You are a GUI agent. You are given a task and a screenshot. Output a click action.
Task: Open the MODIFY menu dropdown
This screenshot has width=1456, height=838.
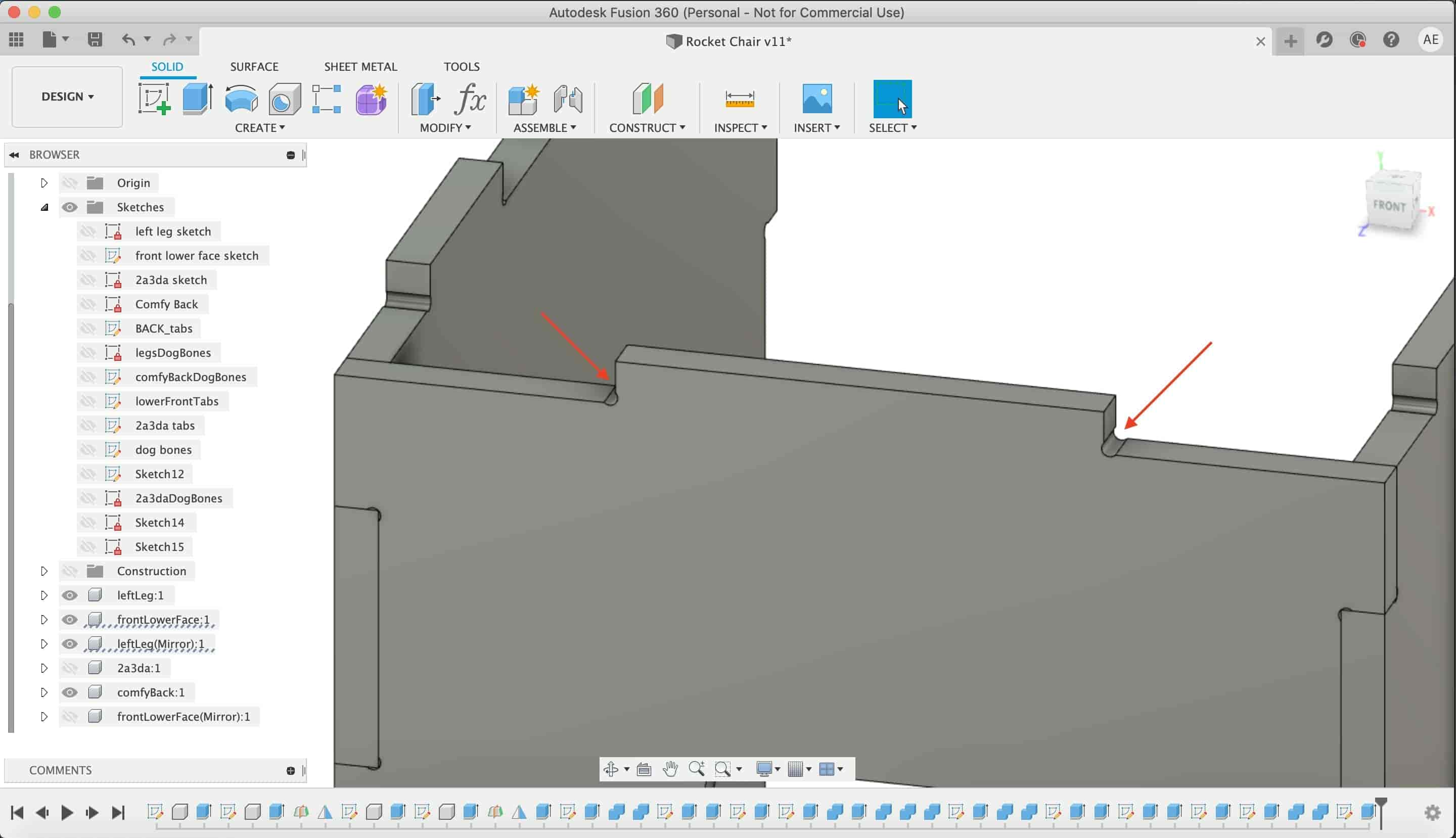pos(445,128)
